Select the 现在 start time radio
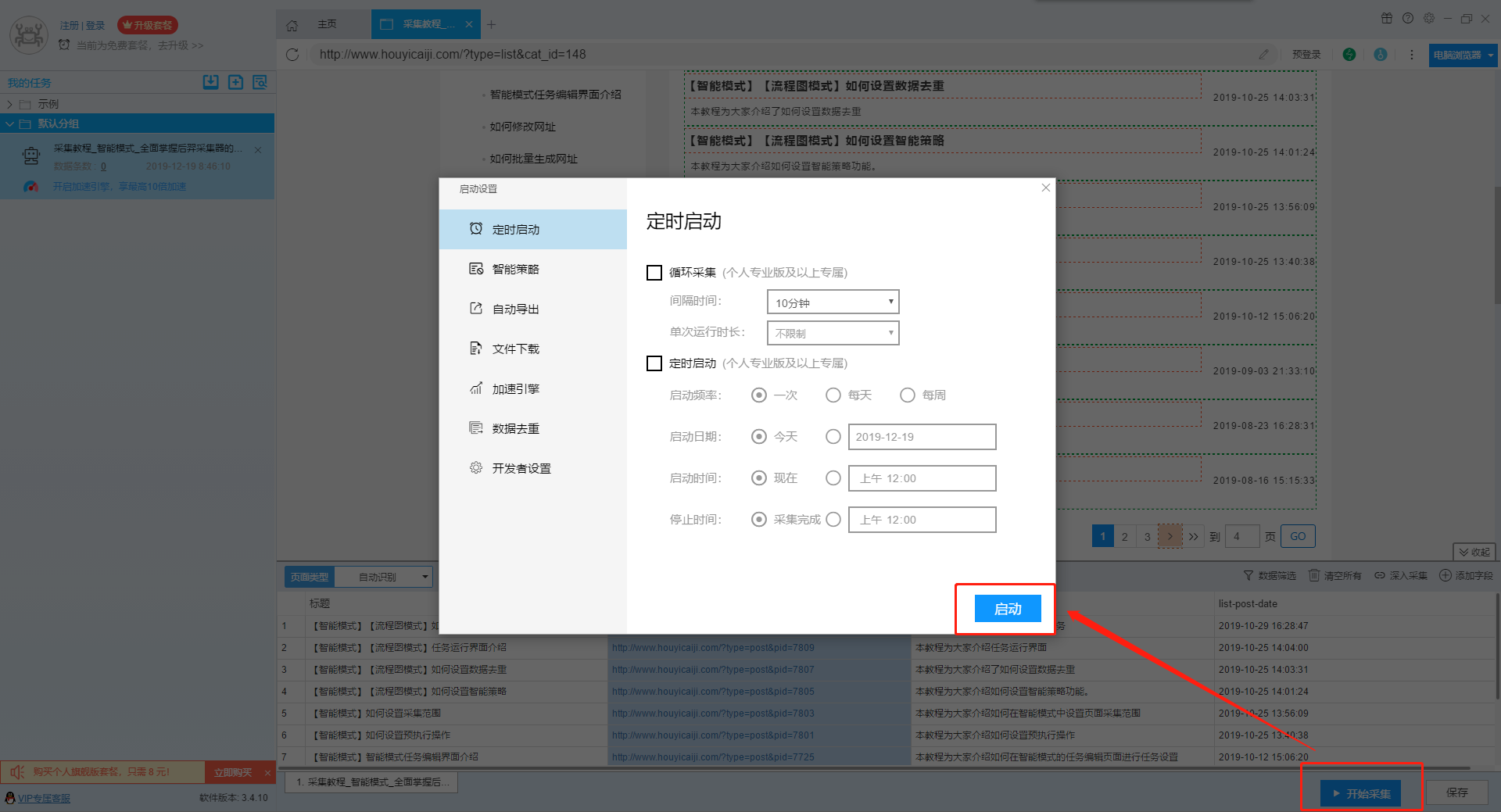Image resolution: width=1501 pixels, height=812 pixels. 758,478
